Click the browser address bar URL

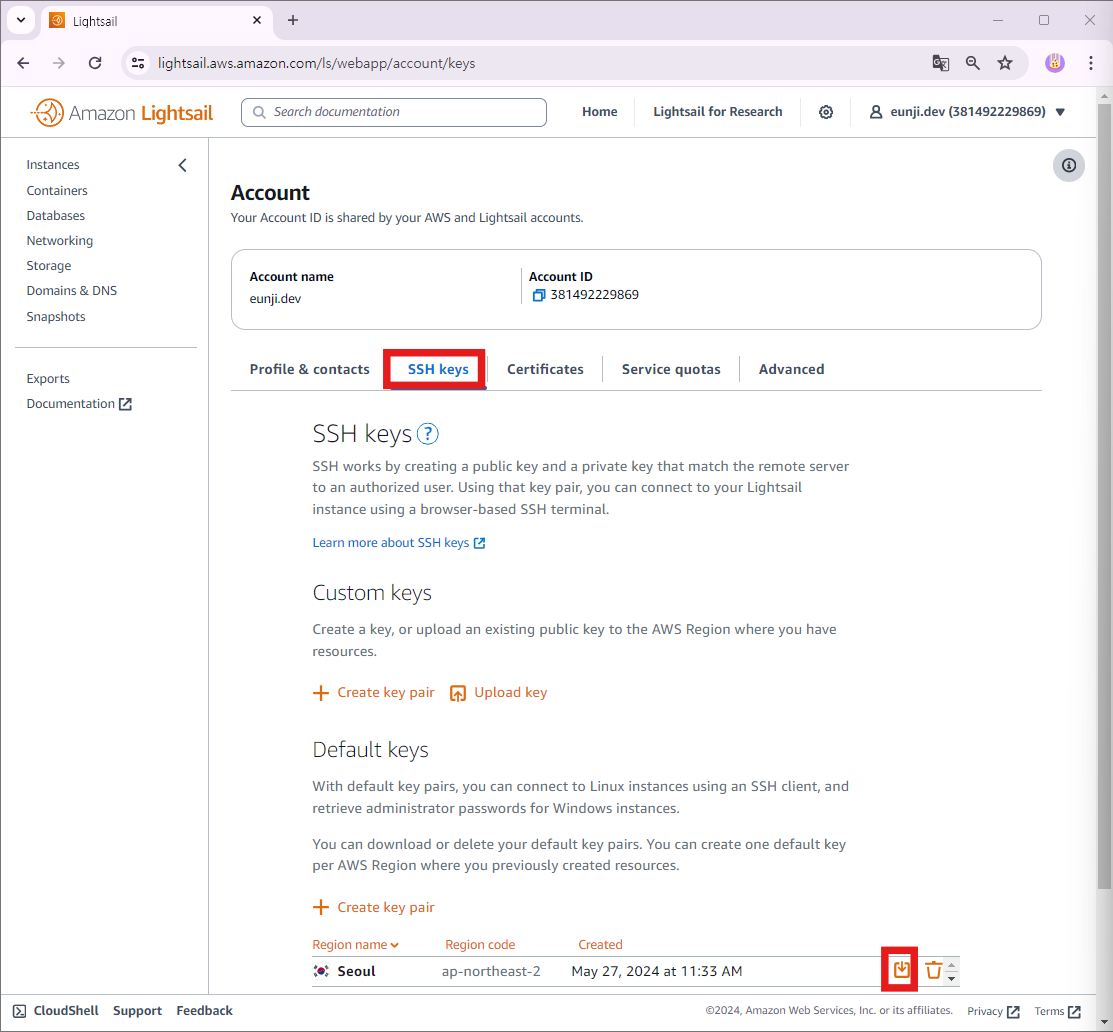click(x=317, y=63)
